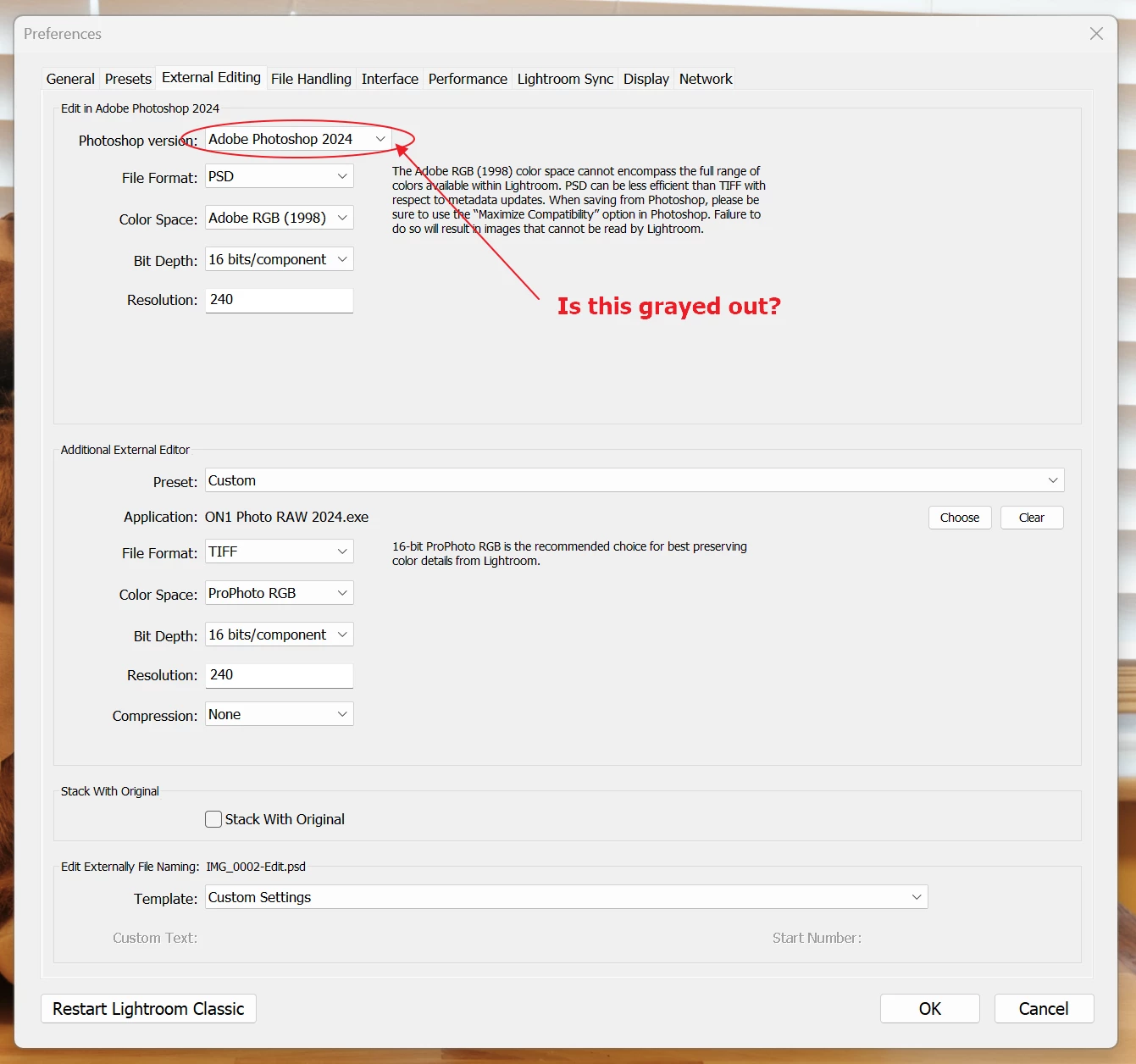Select the External Editing tab
Image resolution: width=1136 pixels, height=1064 pixels.
coord(211,77)
